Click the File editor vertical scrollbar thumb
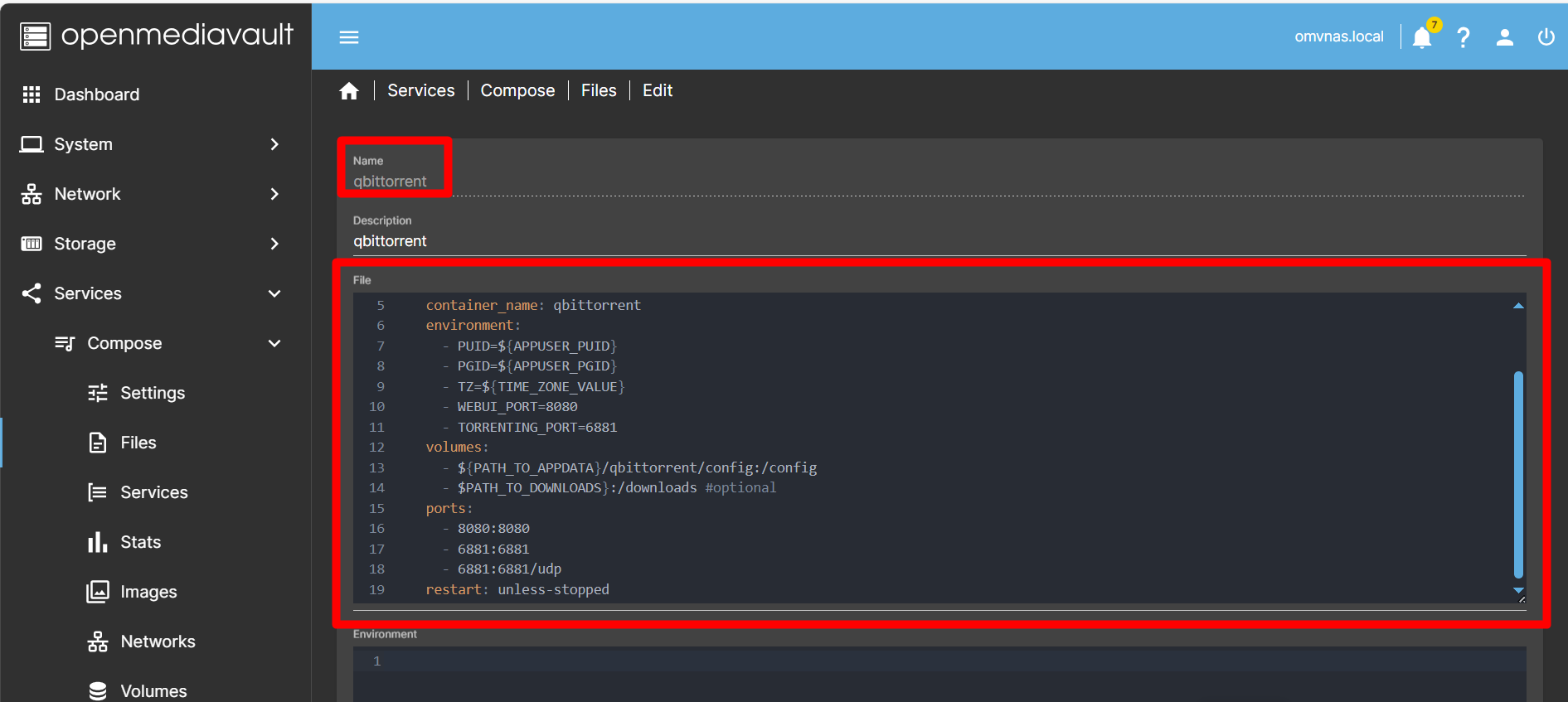 (1518, 474)
